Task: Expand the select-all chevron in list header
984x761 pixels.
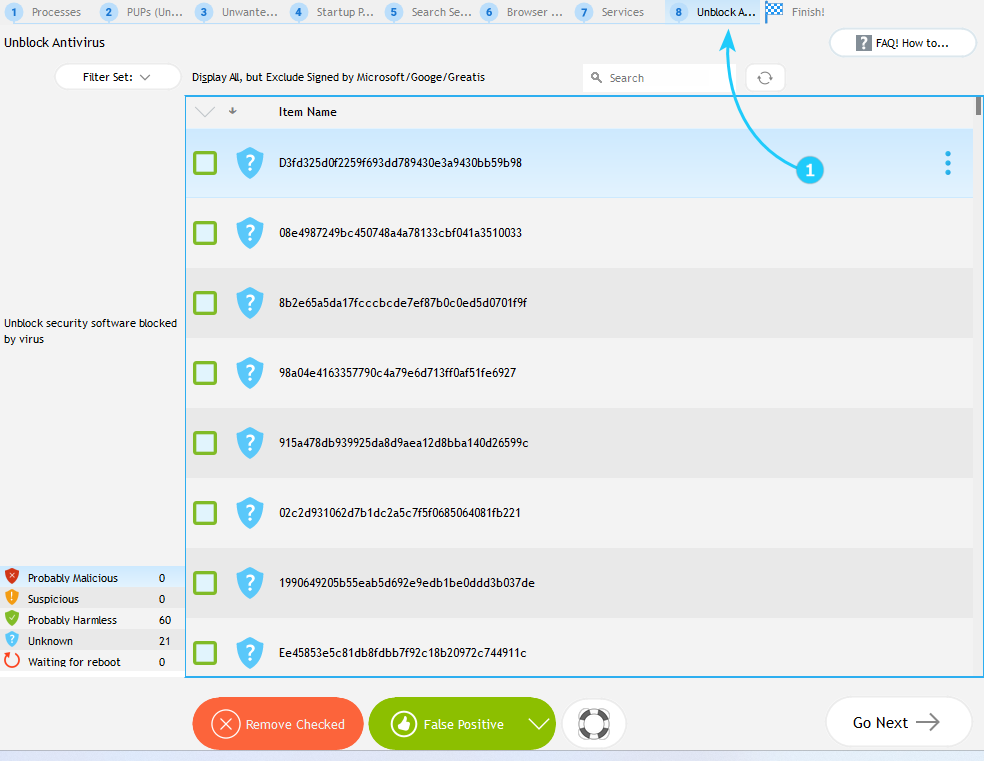Action: click(205, 112)
